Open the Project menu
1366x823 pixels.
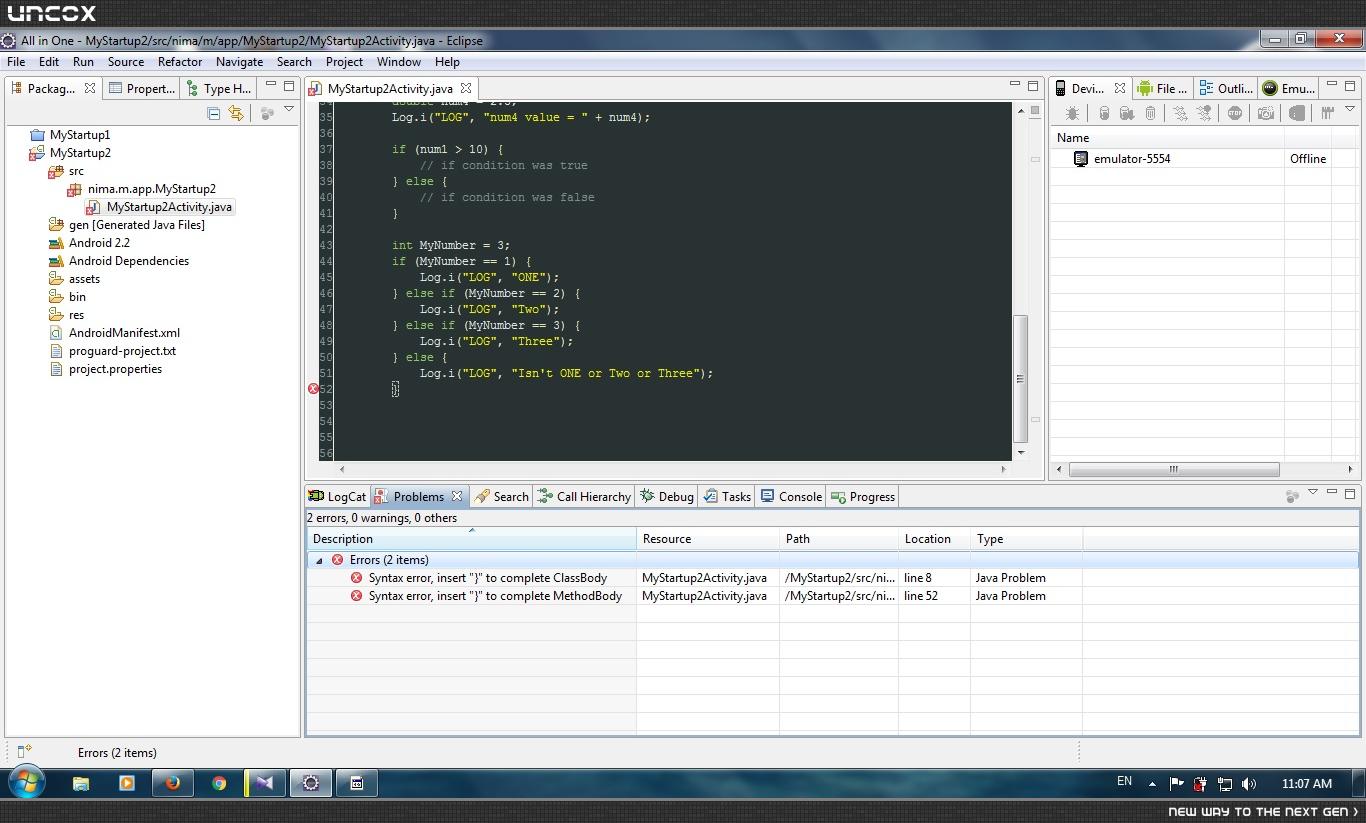coord(344,62)
